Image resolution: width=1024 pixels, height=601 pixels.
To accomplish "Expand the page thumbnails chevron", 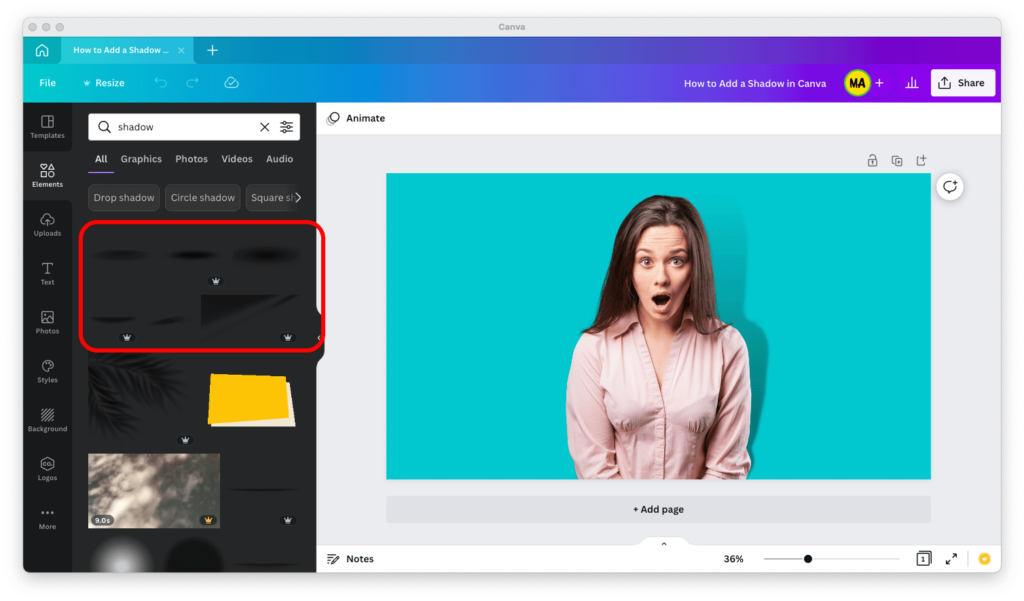I will click(x=664, y=544).
